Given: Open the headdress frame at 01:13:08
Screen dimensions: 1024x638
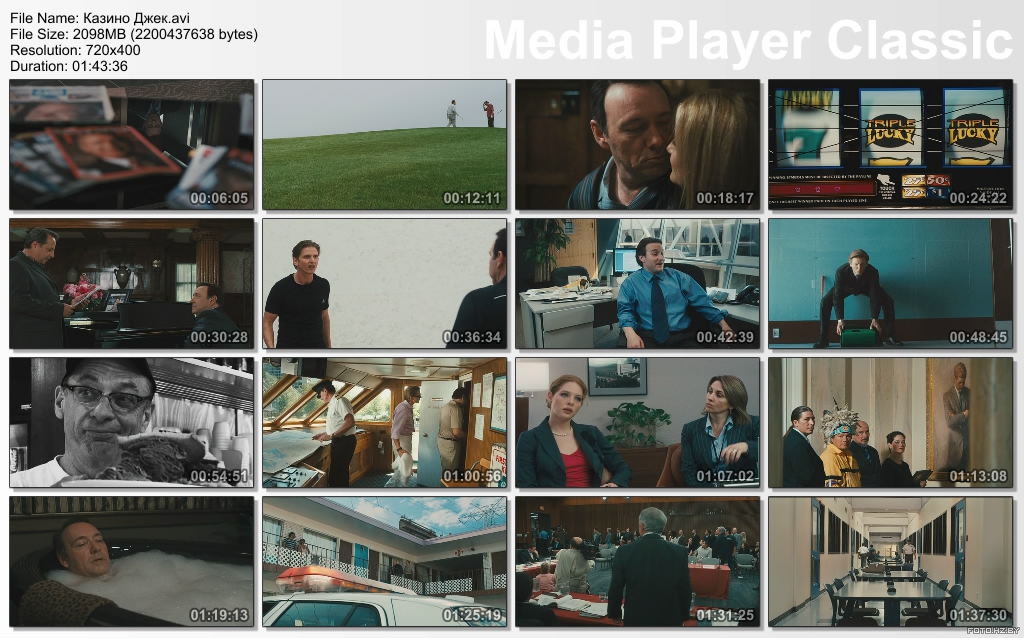Looking at the screenshot, I should (890, 423).
